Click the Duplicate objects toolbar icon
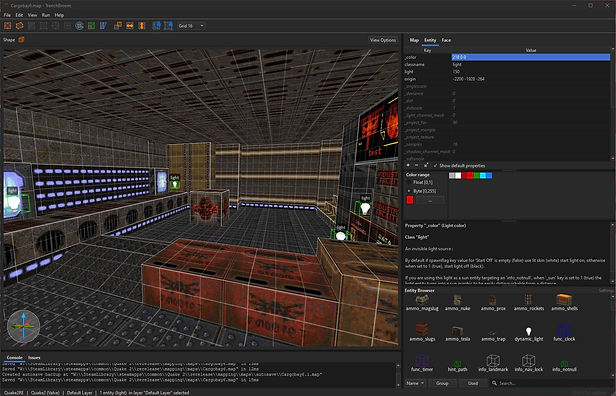This screenshot has height=396, width=616. coord(118,26)
